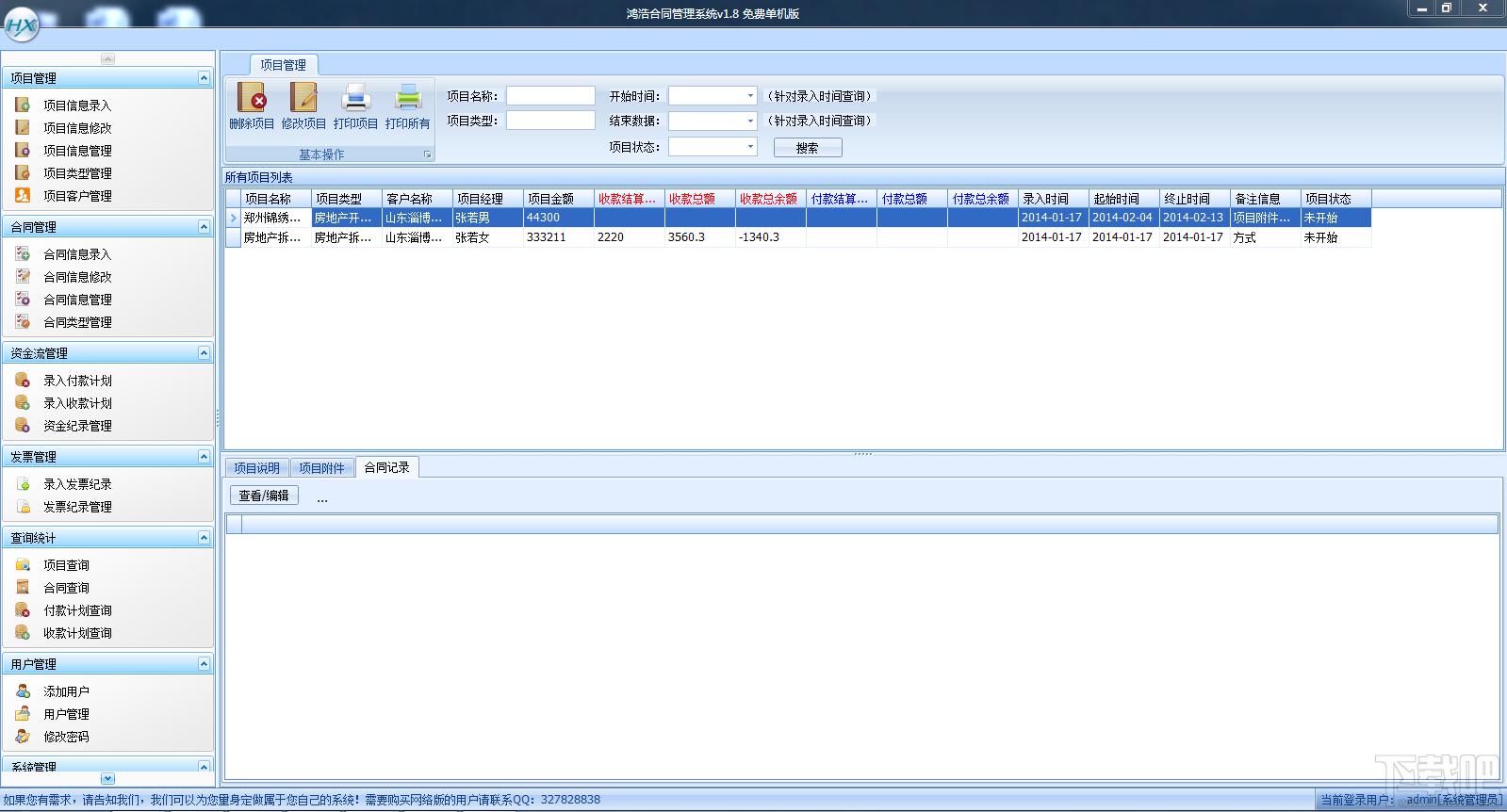Select the 项目管理 ribbon tab
1507x812 pixels.
pyautogui.click(x=283, y=65)
